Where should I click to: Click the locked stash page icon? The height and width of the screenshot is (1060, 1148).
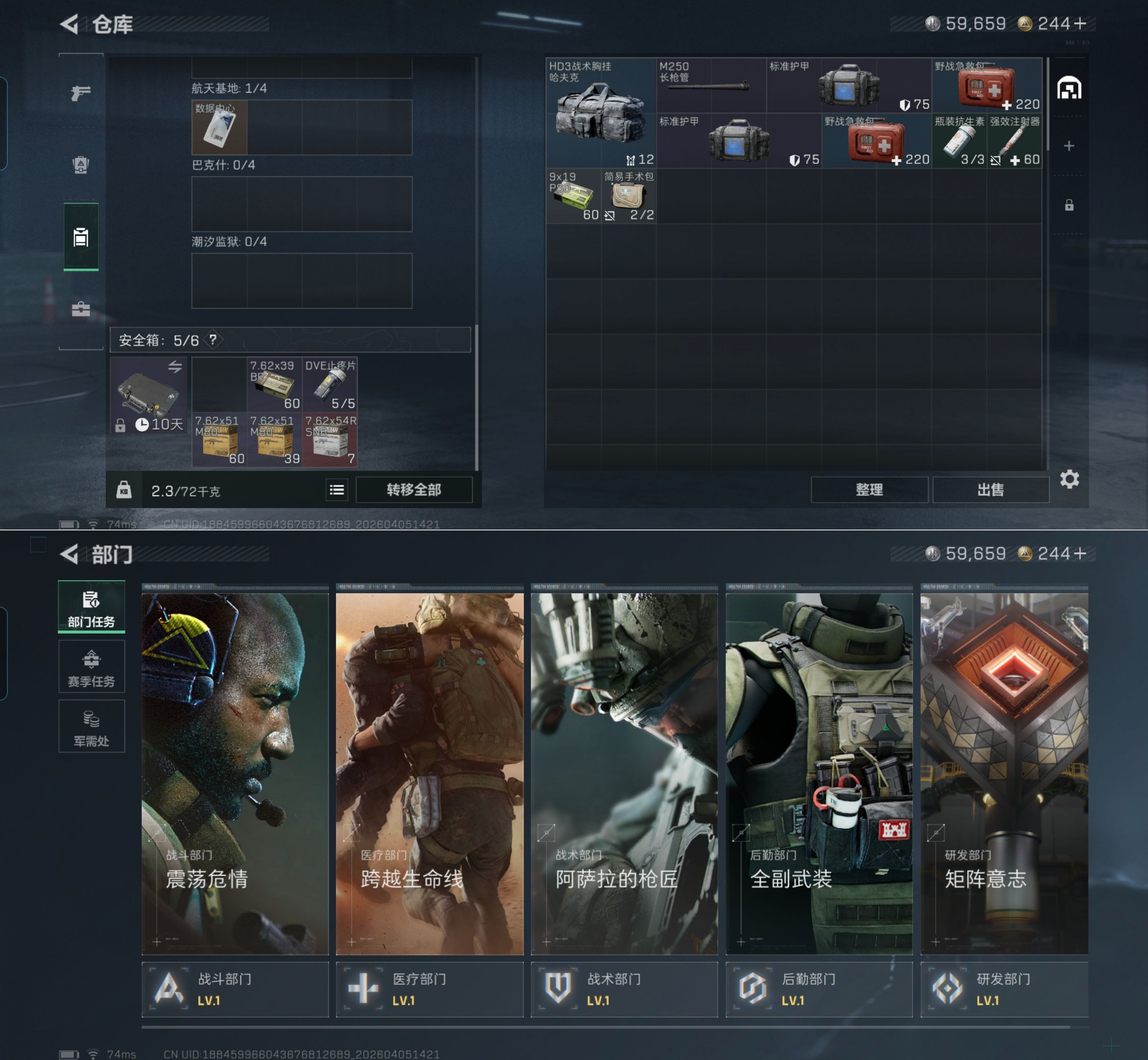point(1069,205)
